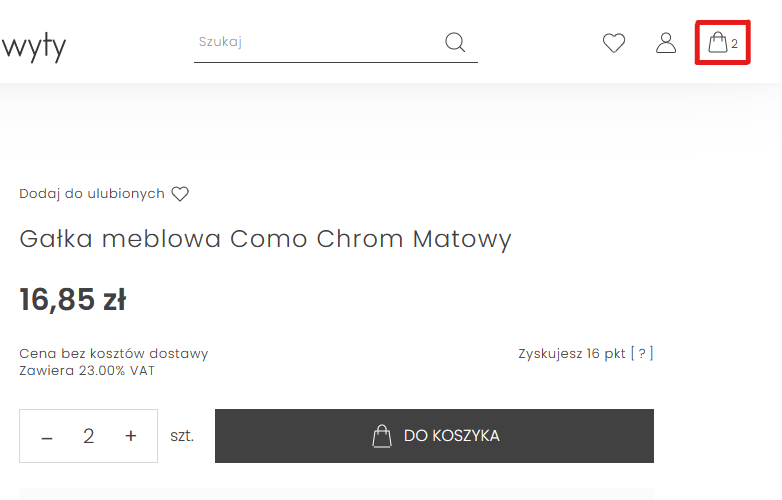Click the Zyskujesz 16 pkt text
Screen dimensions: 782x500
click(572, 353)
